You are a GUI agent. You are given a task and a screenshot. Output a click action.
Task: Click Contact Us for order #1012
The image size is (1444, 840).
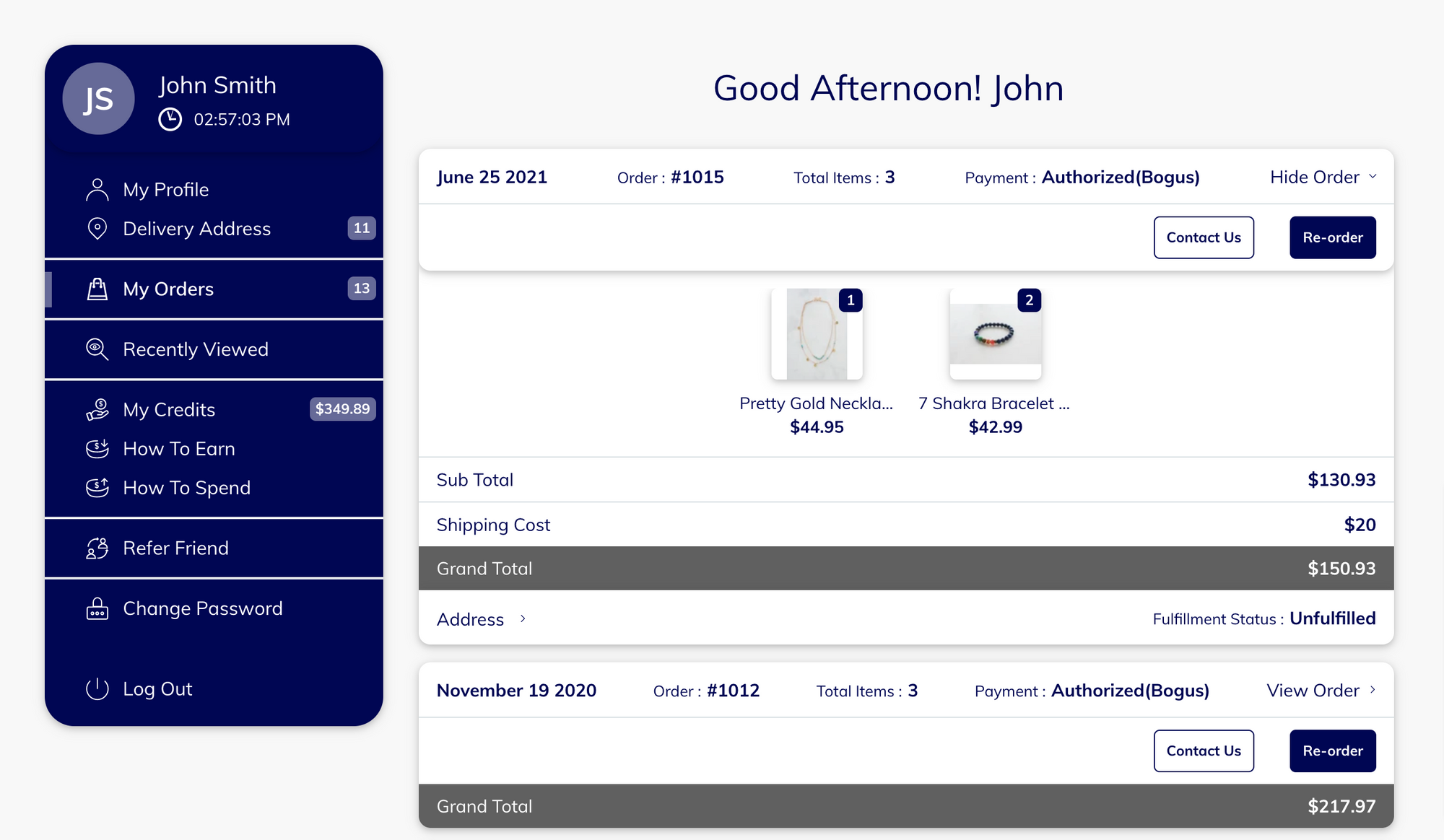pos(1204,751)
